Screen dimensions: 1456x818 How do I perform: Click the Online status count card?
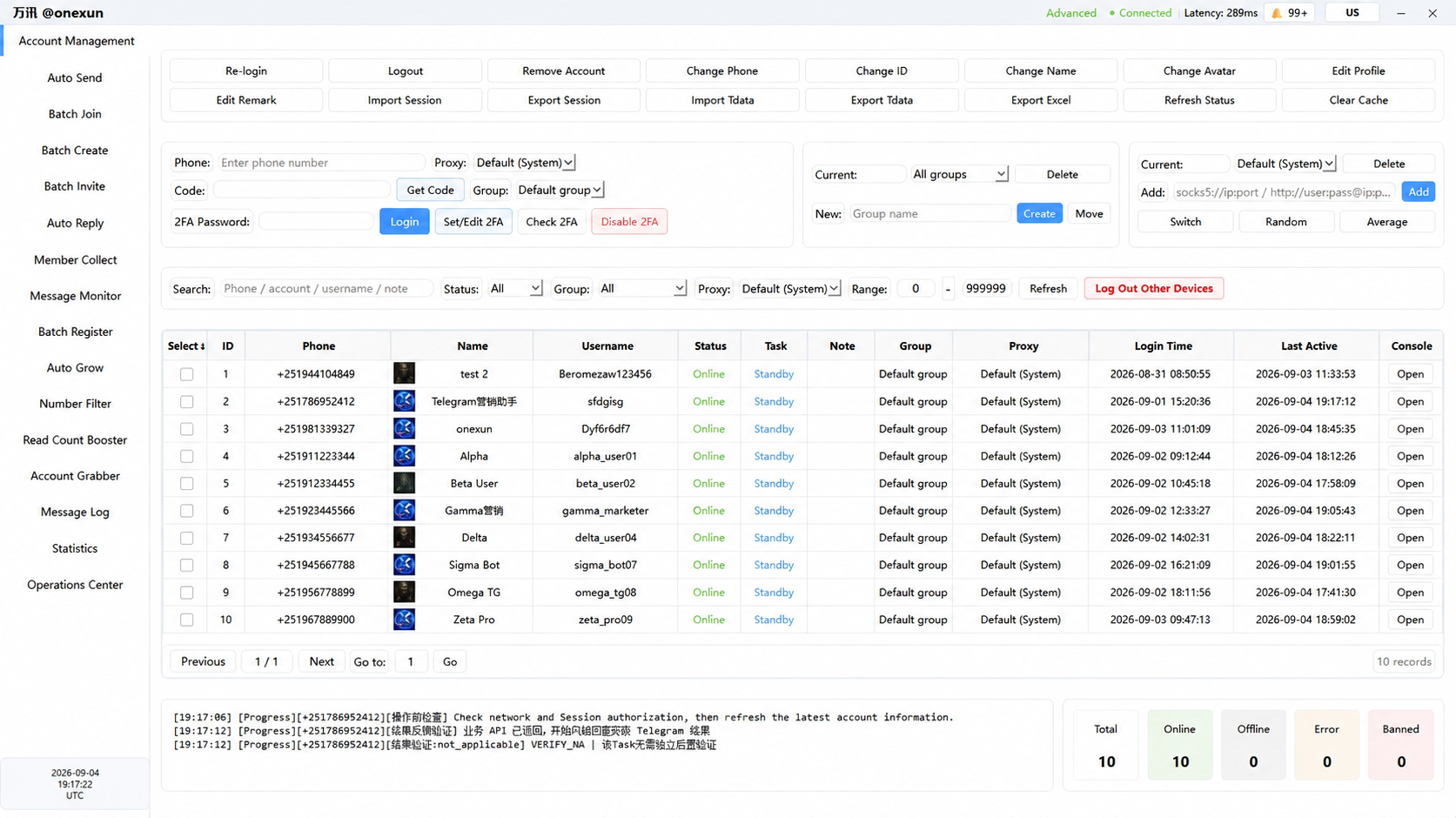tap(1179, 745)
